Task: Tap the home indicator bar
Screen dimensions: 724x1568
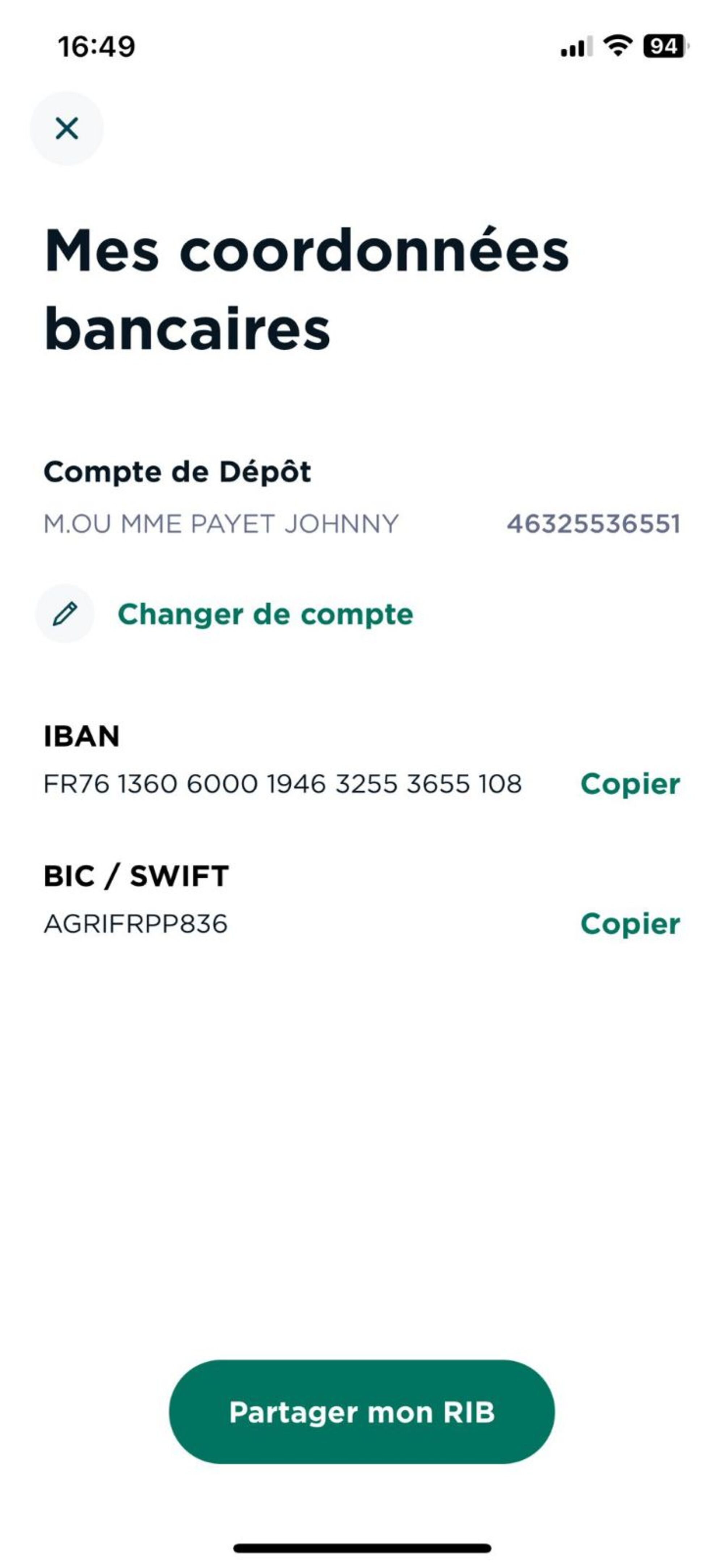Action: 362,1548
